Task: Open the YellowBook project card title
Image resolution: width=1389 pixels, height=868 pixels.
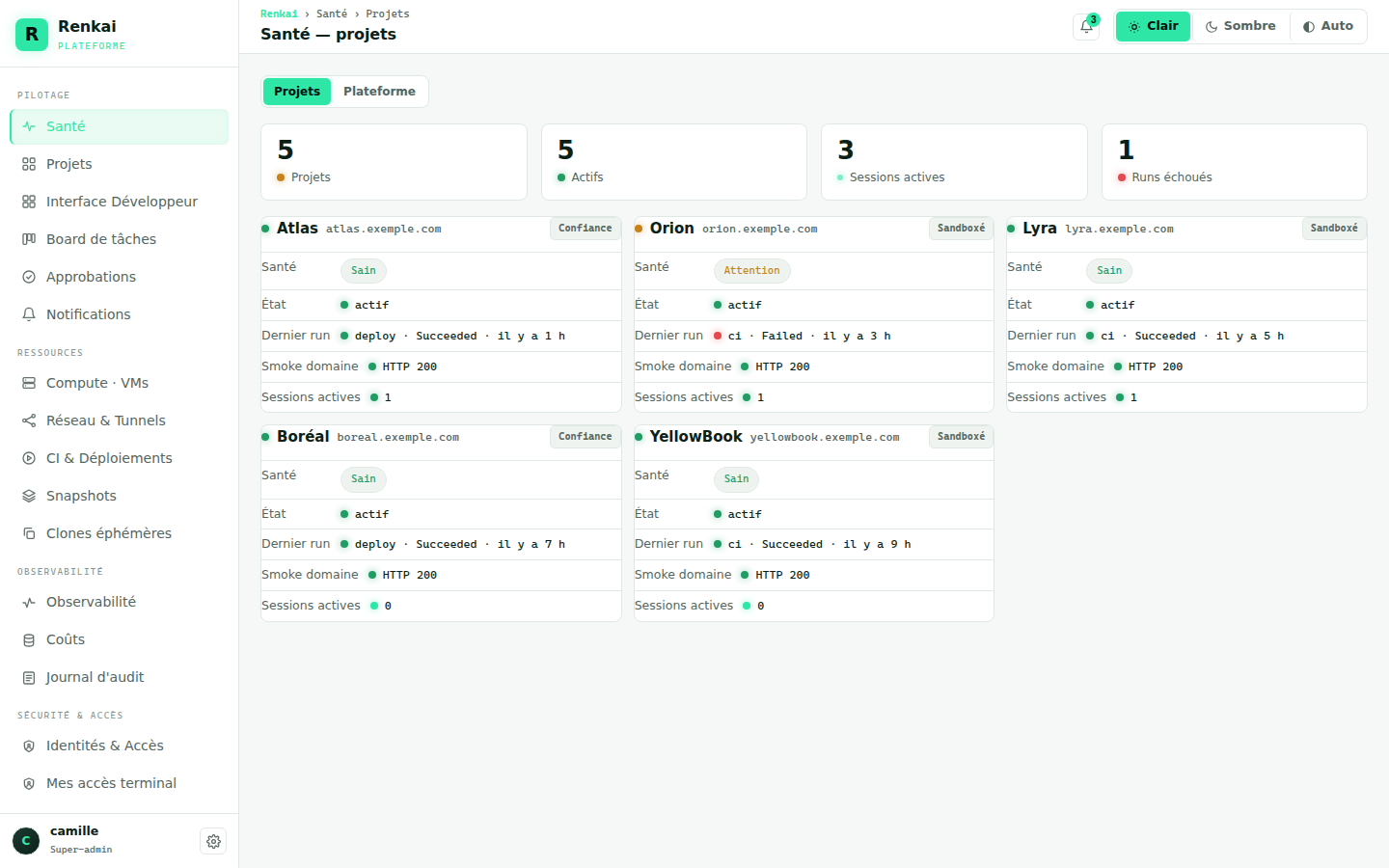Action: [695, 437]
